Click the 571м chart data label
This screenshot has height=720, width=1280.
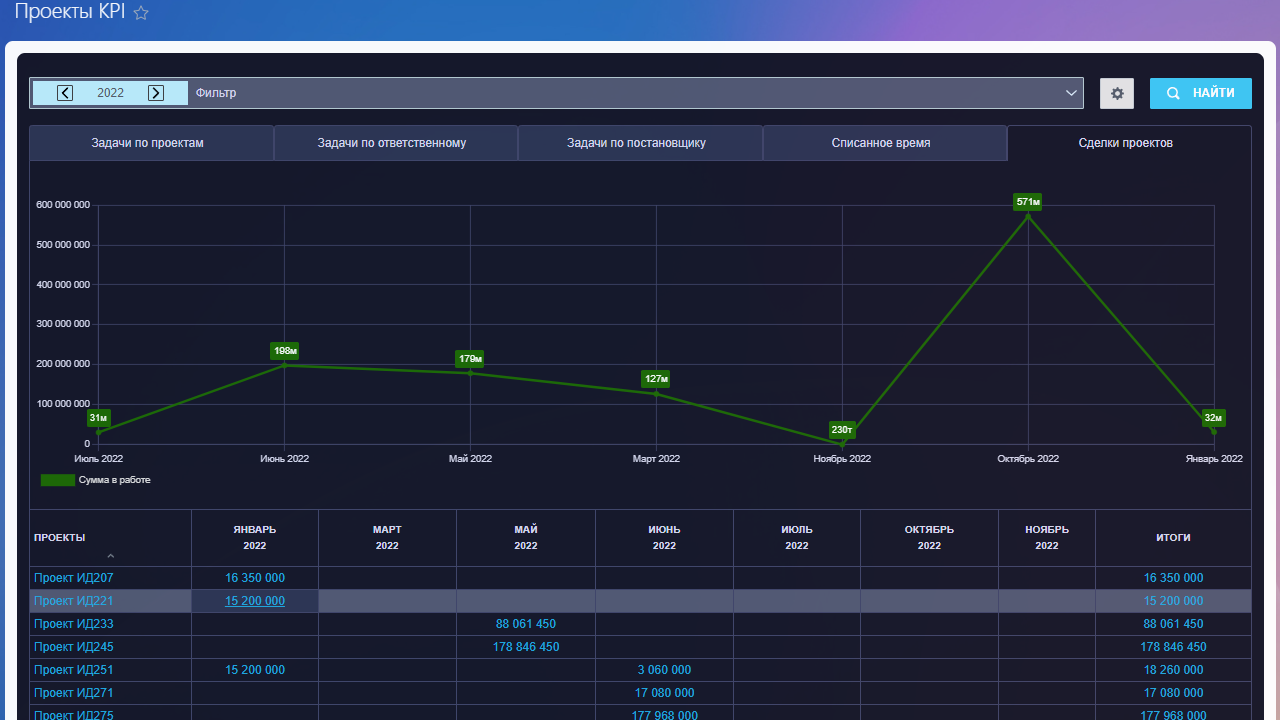point(1028,202)
